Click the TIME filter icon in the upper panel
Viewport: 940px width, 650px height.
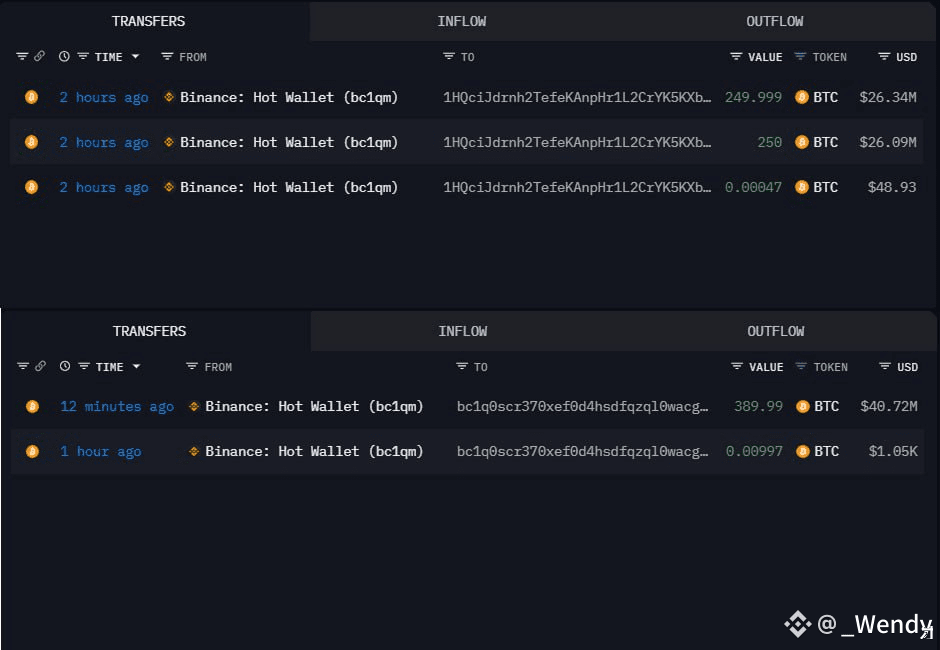click(x=83, y=56)
